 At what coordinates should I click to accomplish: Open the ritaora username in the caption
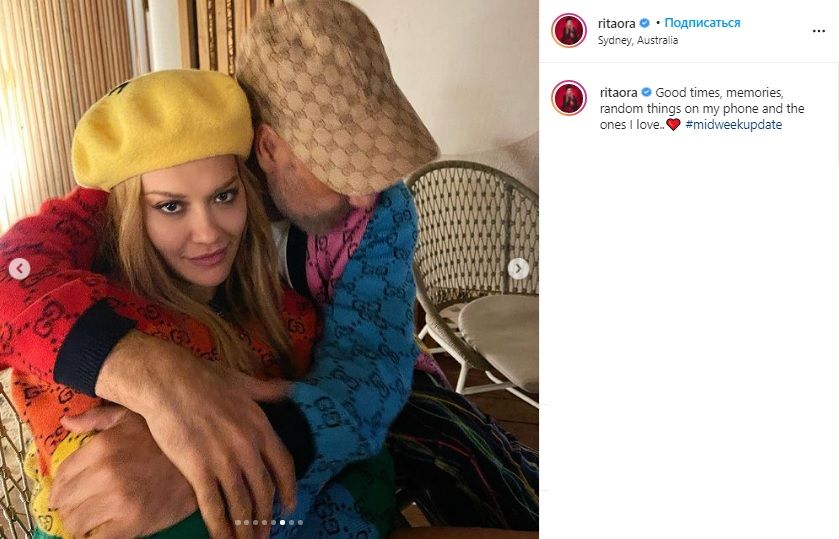pos(619,92)
